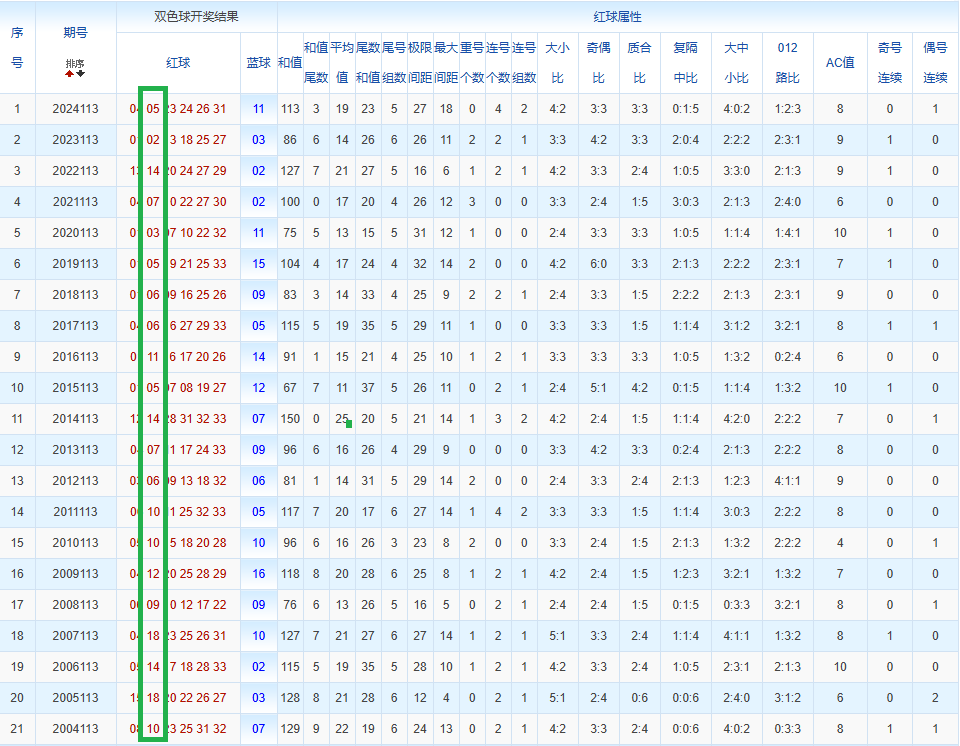The image size is (960, 746).
Task: Click the 排序 label in the 期号 header
Action: [75, 63]
